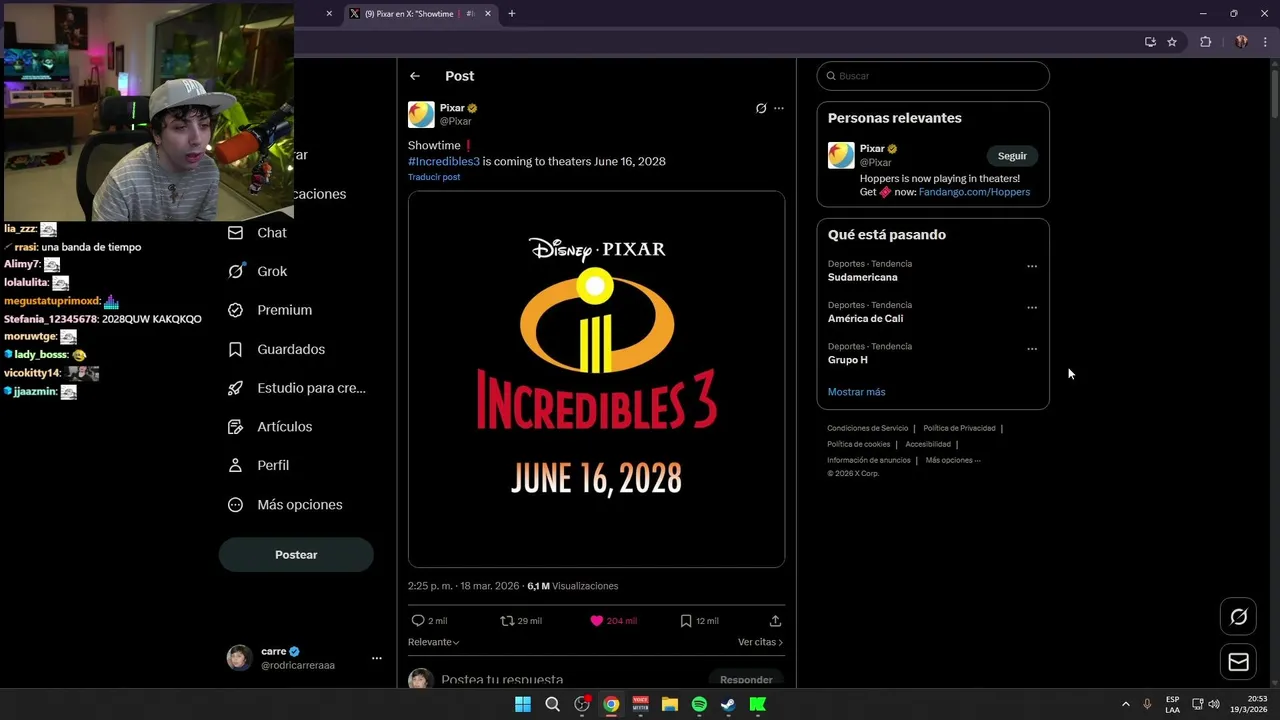Click the install app icon in address bar
Image resolution: width=1280 pixels, height=720 pixels.
[x=1150, y=42]
